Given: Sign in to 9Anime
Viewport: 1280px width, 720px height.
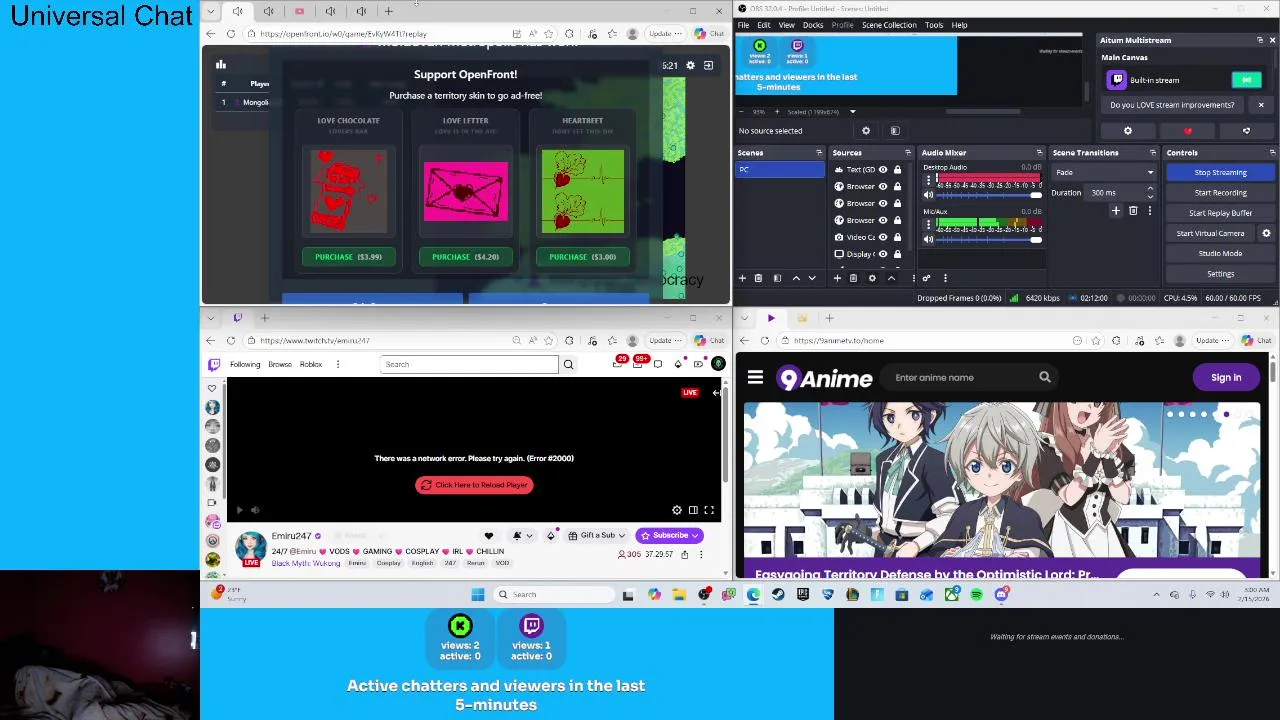Looking at the screenshot, I should tap(1226, 377).
